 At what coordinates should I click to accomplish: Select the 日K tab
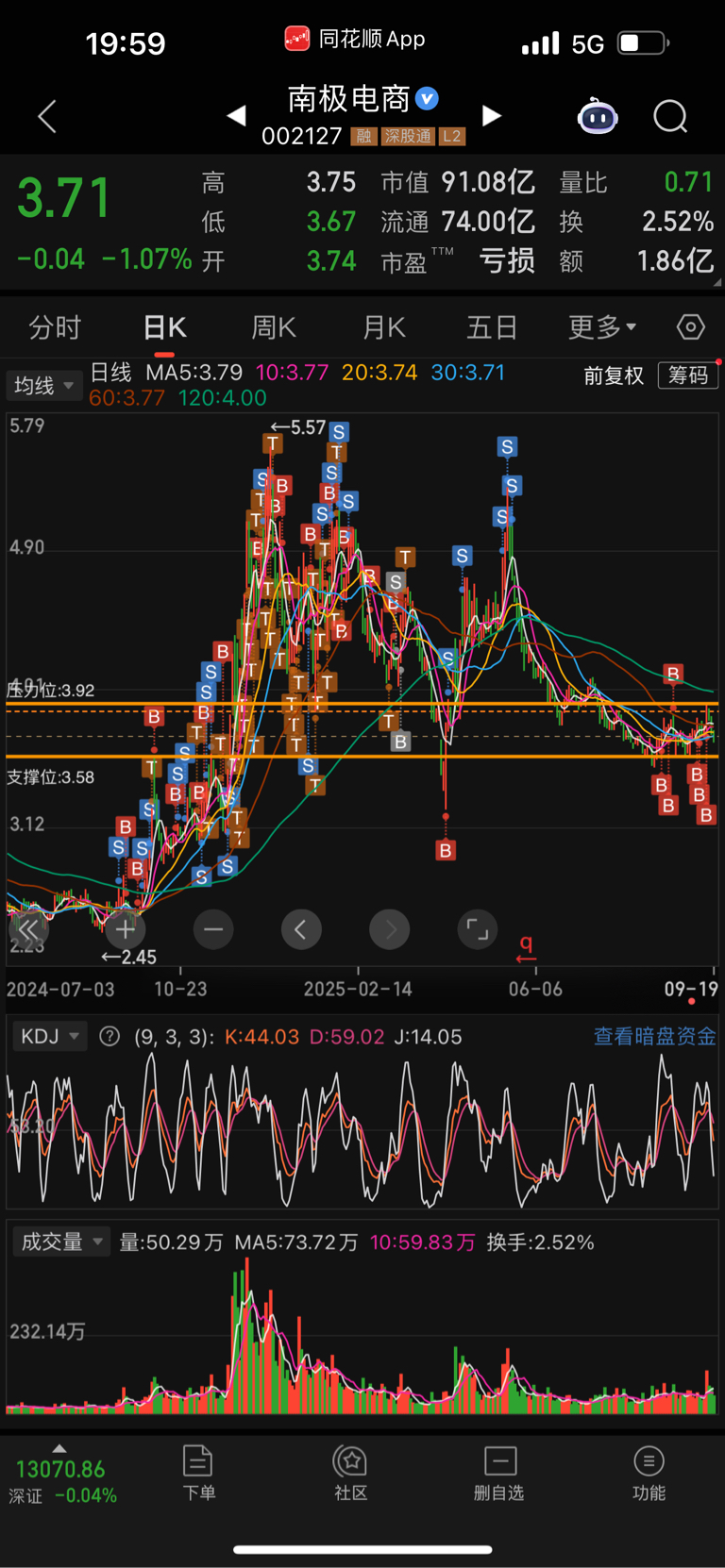click(x=165, y=327)
